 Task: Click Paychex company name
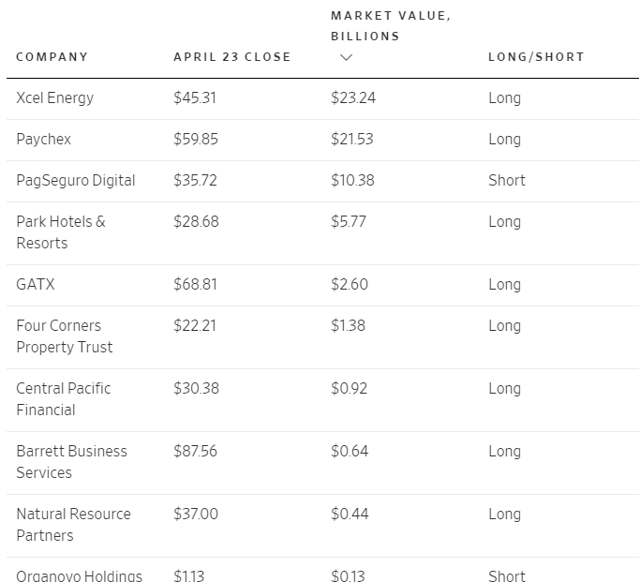[x=43, y=139]
